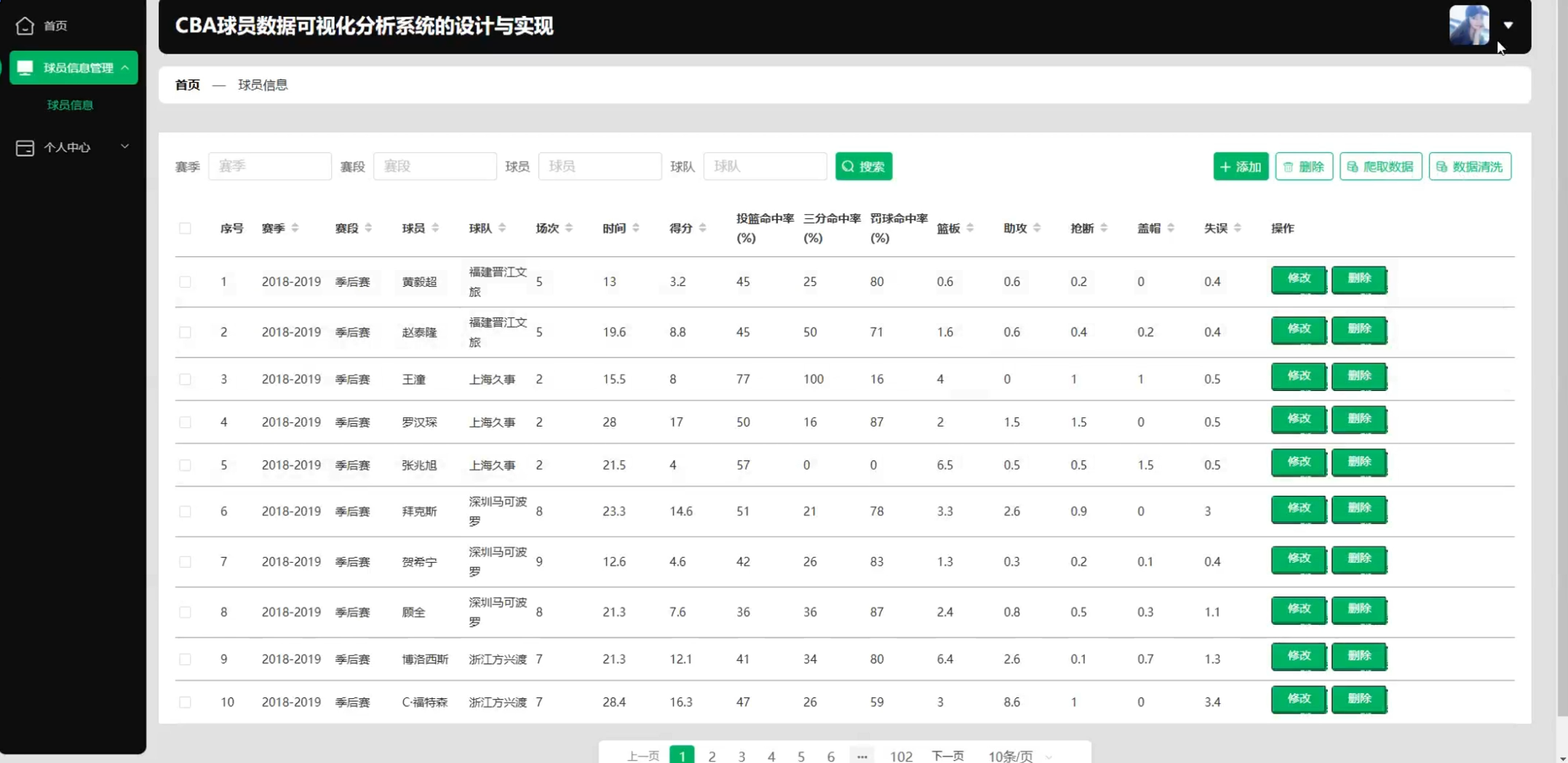Click the 爬取数据 button

[x=1380, y=166]
